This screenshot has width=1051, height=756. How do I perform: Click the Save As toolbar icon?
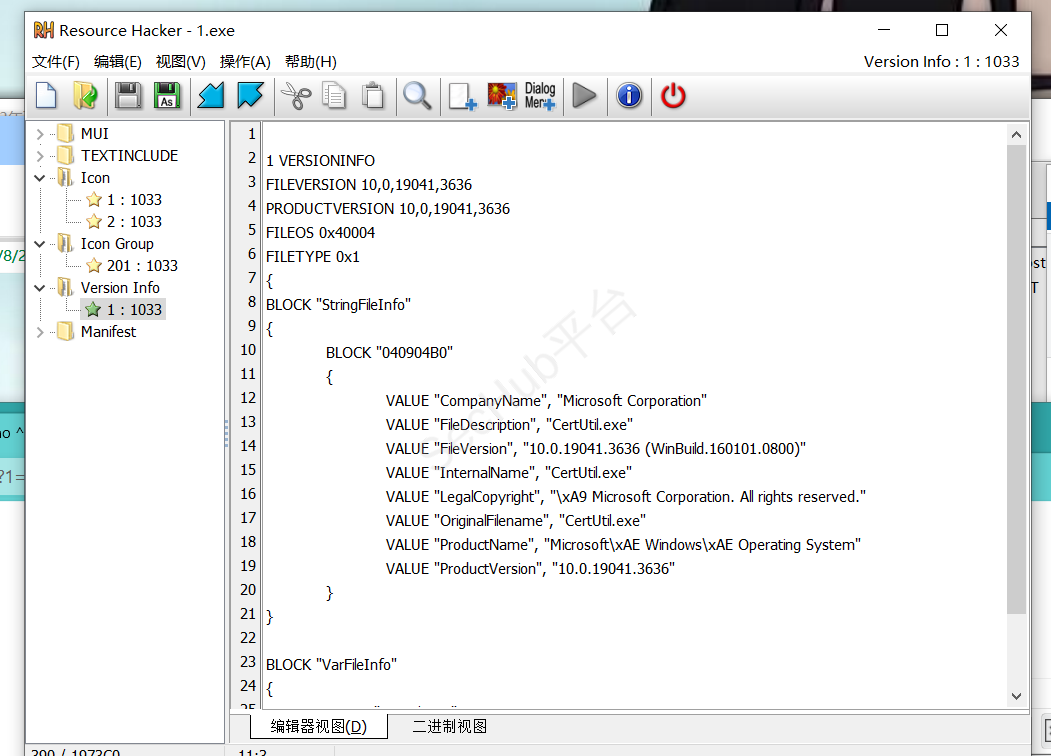[167, 96]
